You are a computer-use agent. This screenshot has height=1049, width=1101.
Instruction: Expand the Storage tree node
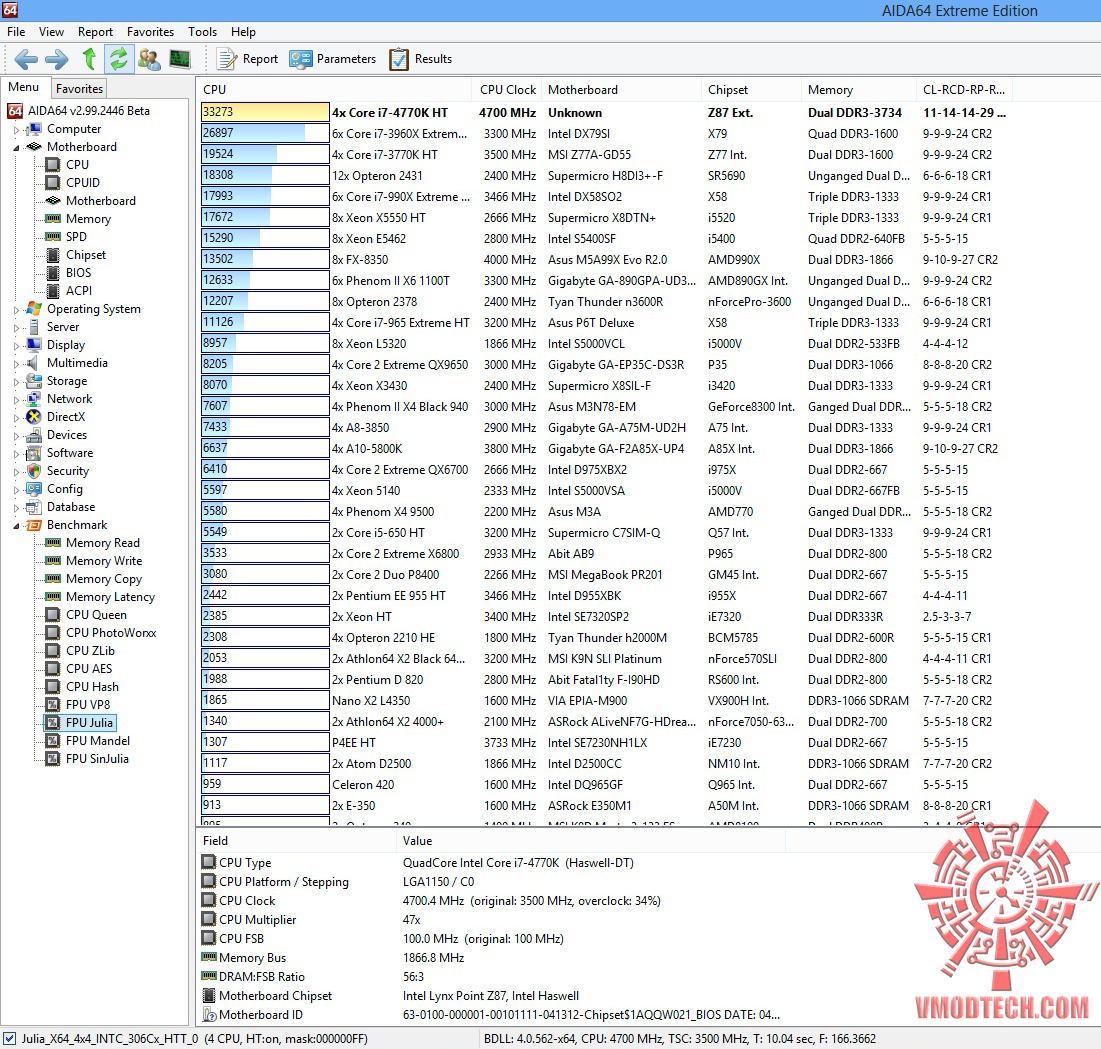(16, 382)
